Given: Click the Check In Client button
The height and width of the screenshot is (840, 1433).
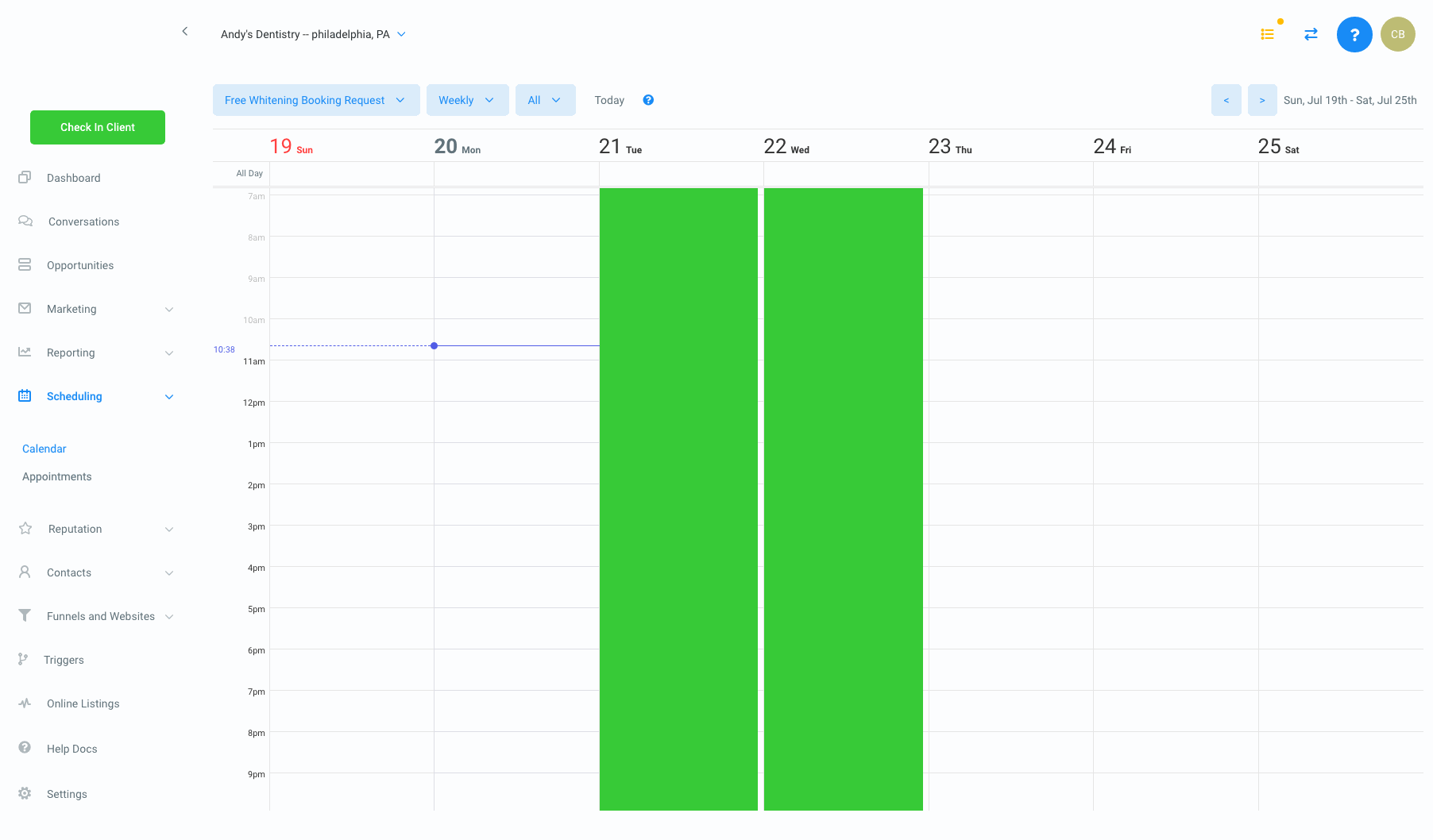Looking at the screenshot, I should (98, 127).
